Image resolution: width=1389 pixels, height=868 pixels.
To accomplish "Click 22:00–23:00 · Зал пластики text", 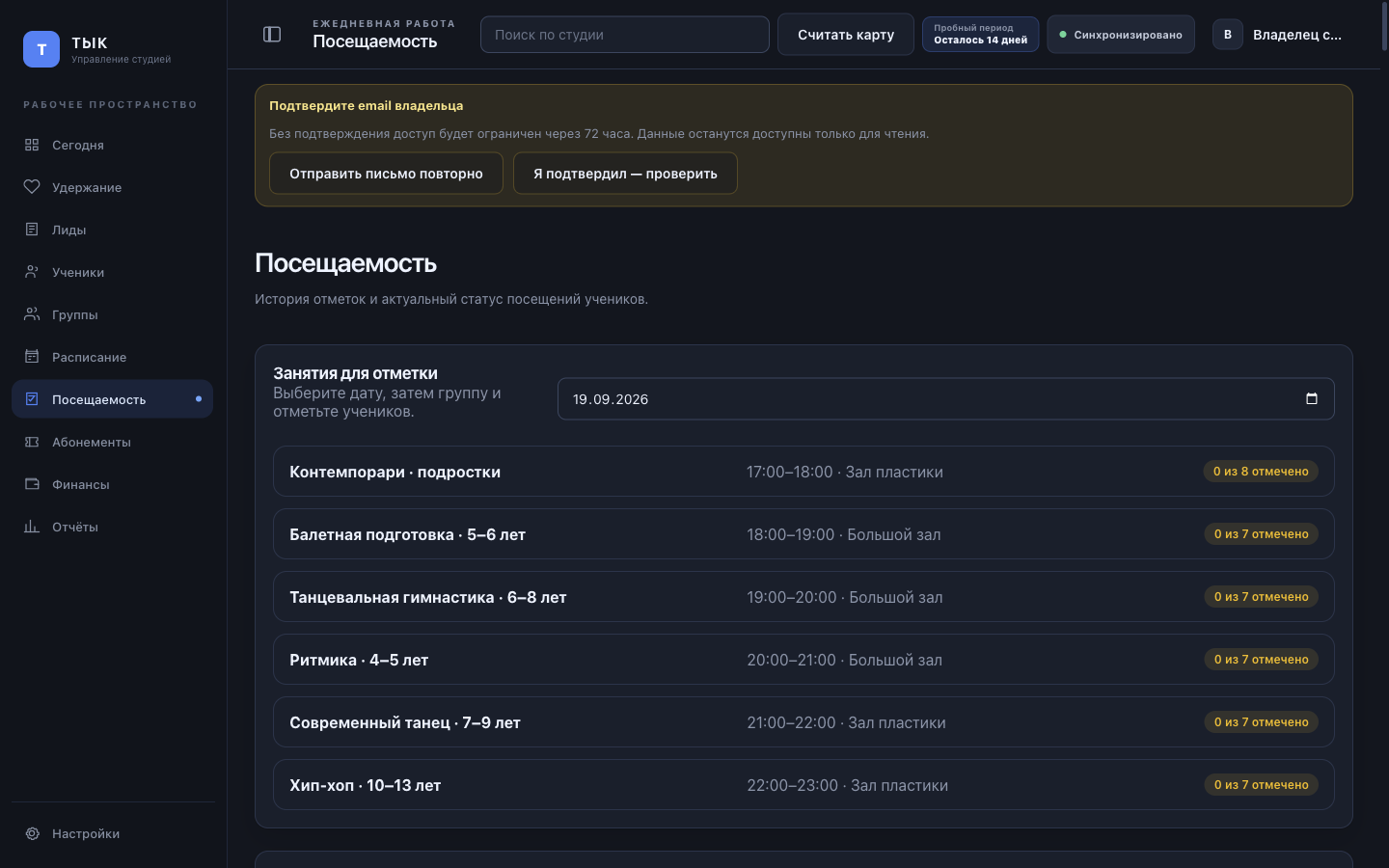I will coord(847,785).
